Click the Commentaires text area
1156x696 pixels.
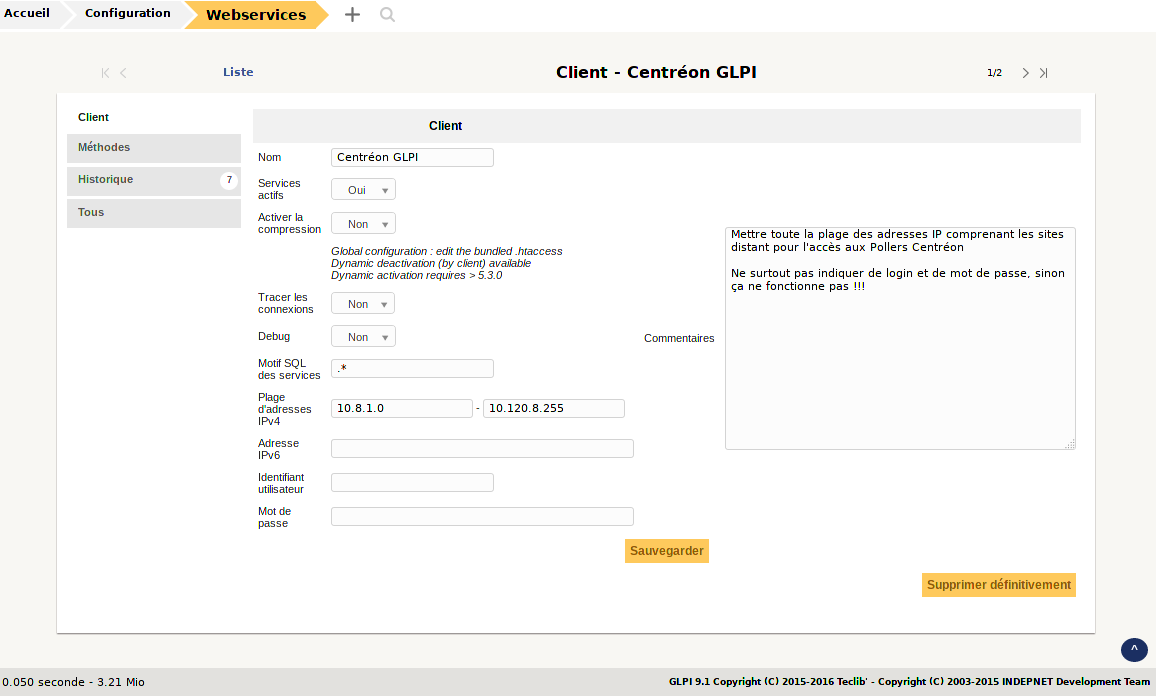pos(899,337)
